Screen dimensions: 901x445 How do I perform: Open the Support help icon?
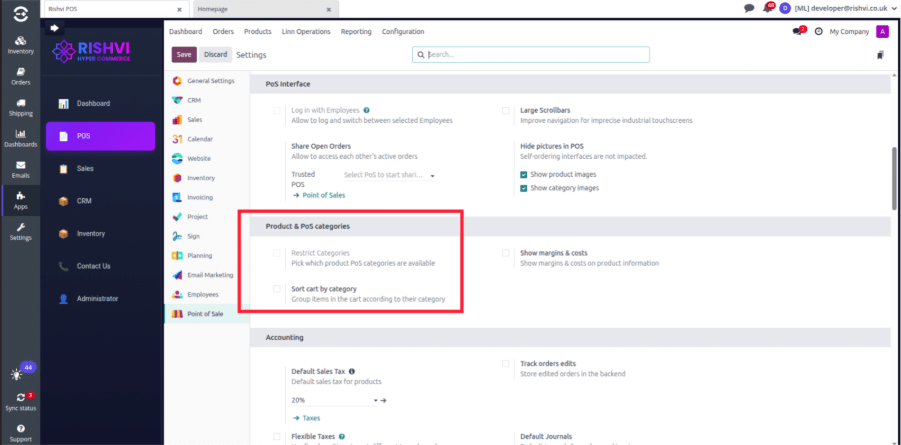click(20, 429)
